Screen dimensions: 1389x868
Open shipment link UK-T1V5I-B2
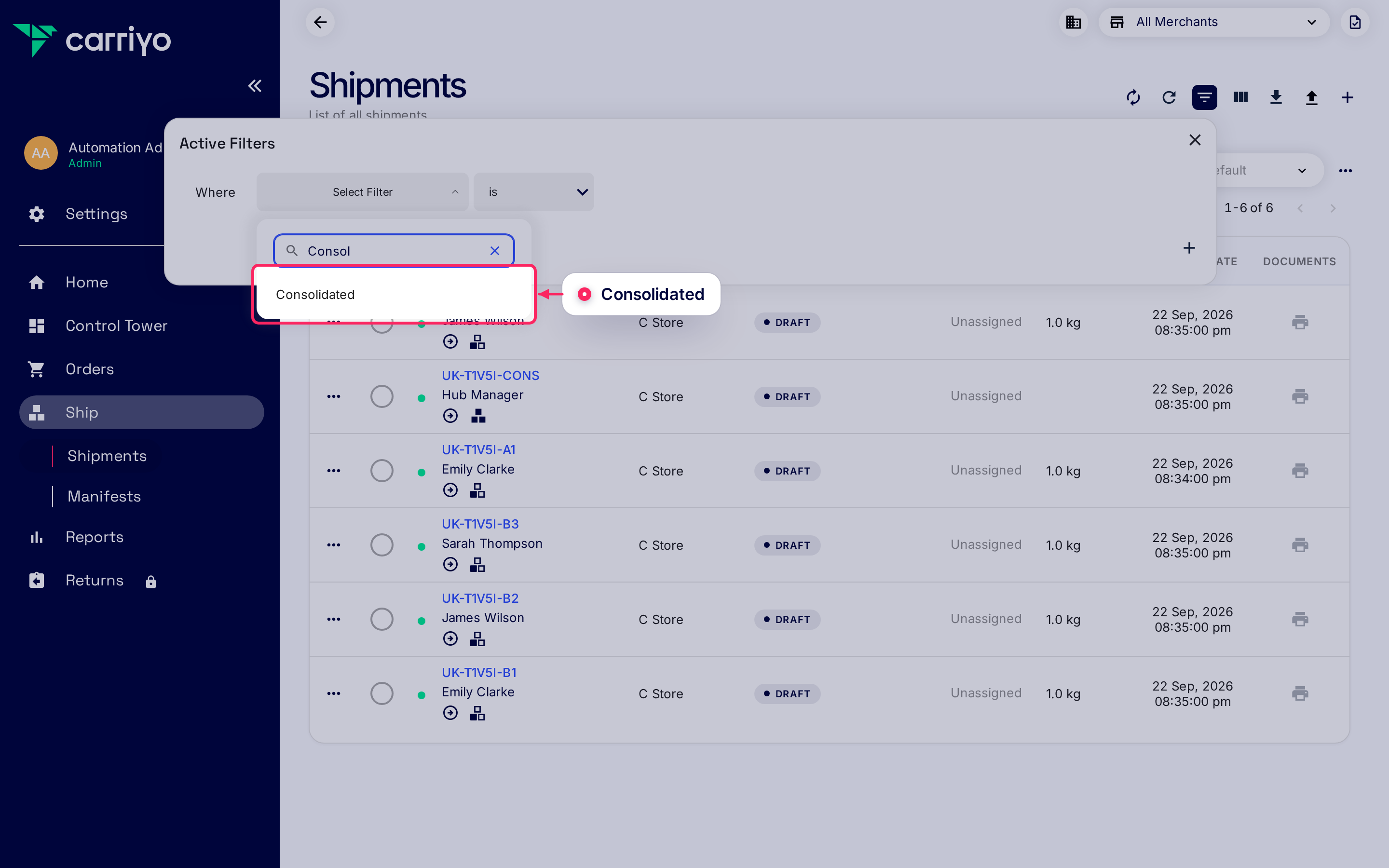pos(480,598)
